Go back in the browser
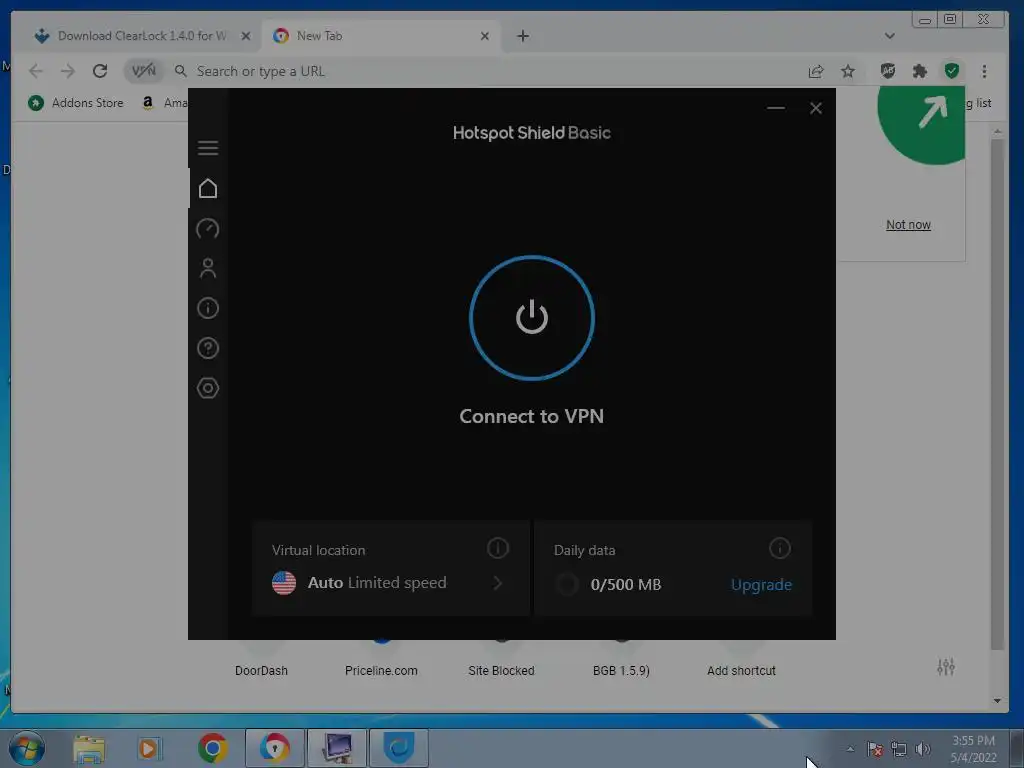 click(36, 71)
